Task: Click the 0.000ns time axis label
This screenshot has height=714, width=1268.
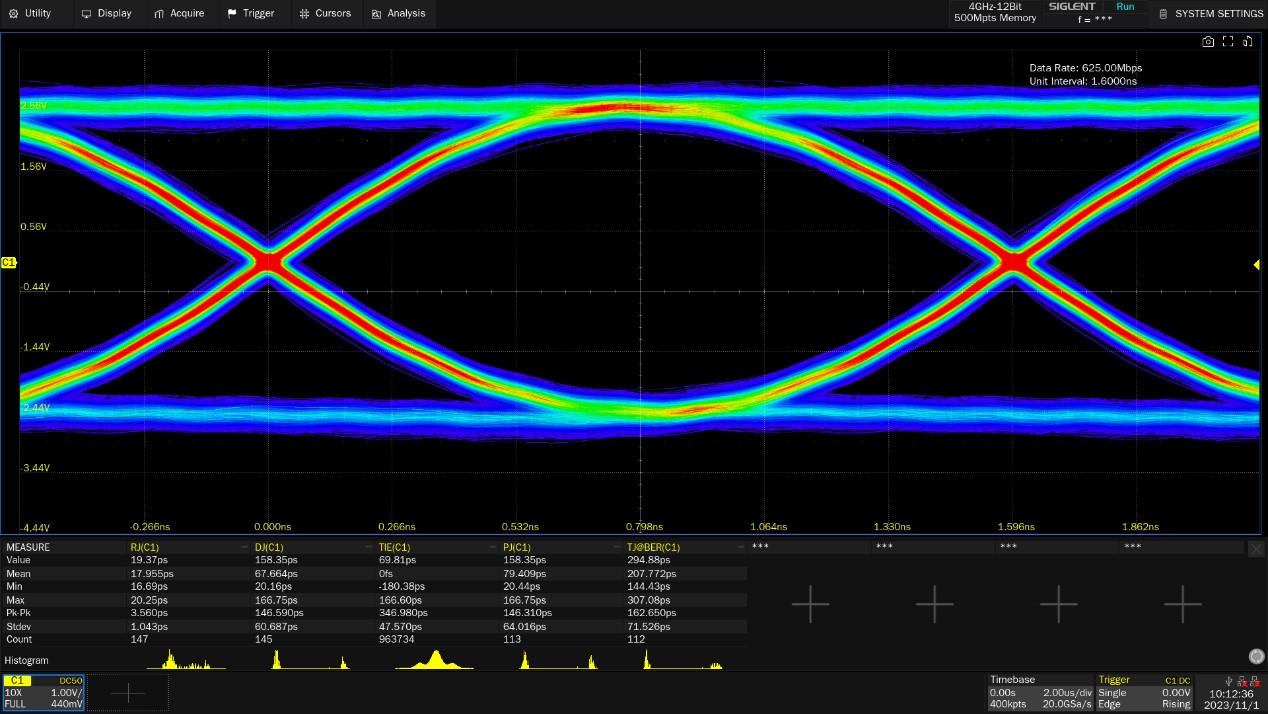Action: [272, 526]
